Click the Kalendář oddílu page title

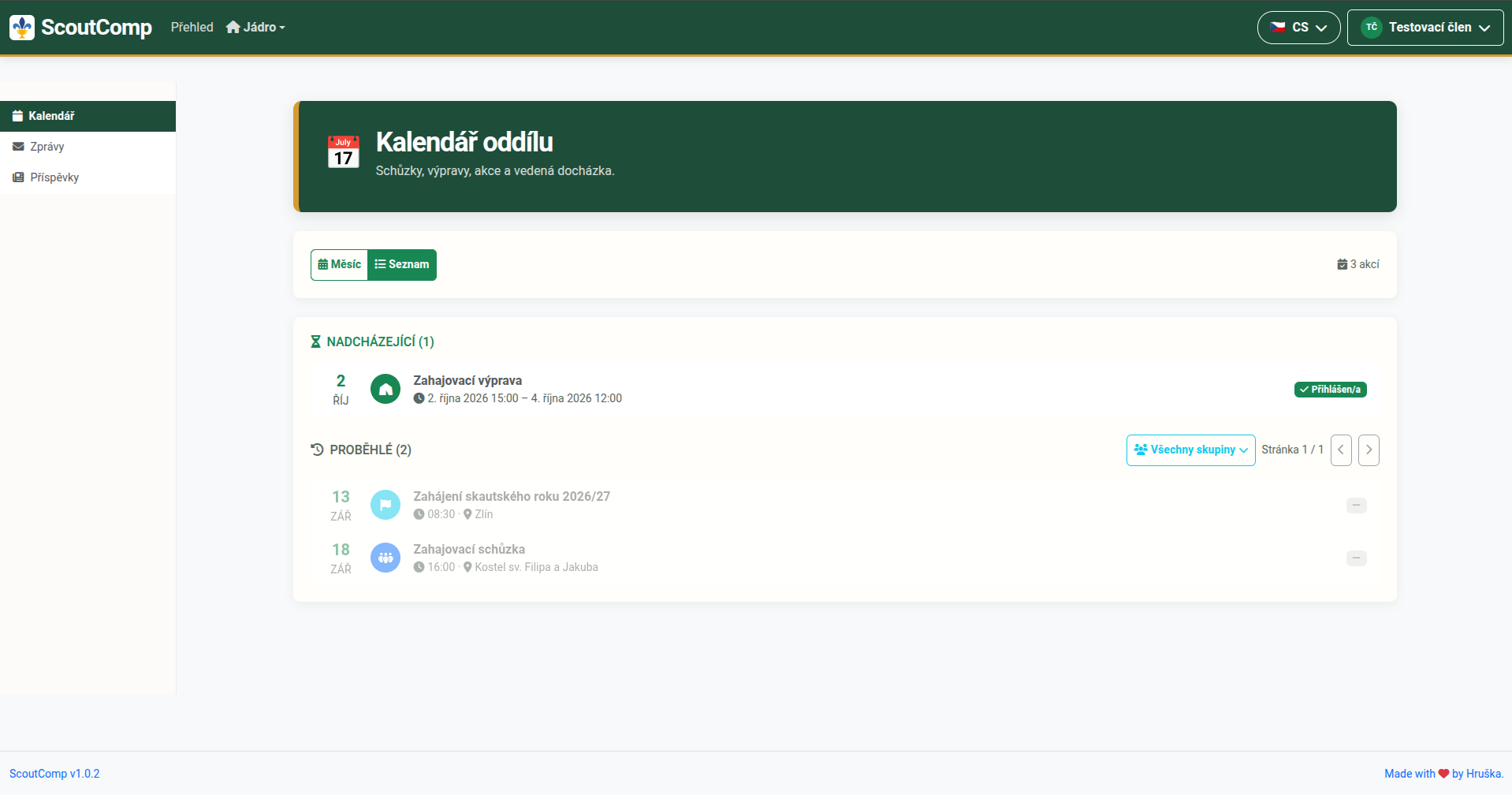[464, 142]
